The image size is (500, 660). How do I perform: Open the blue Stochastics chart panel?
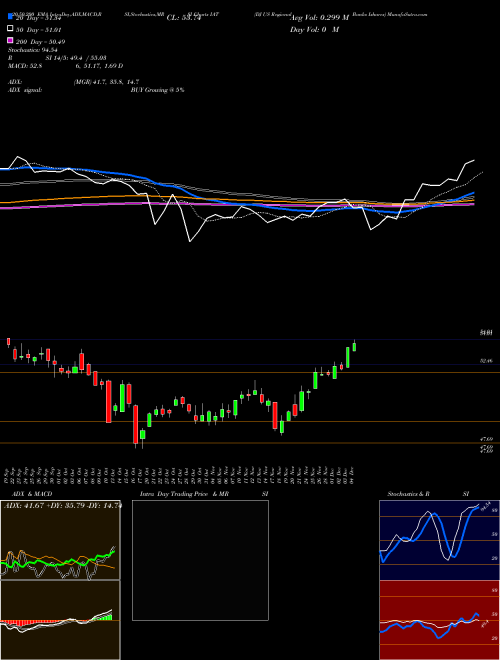tap(439, 540)
